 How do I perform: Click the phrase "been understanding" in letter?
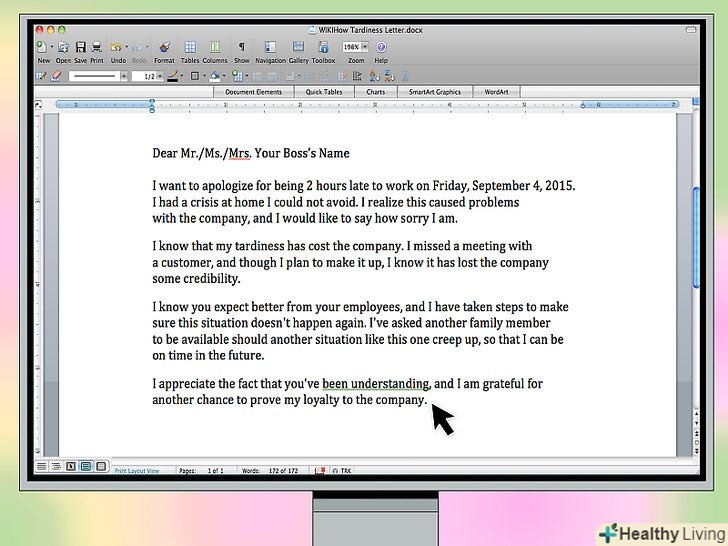[376, 384]
